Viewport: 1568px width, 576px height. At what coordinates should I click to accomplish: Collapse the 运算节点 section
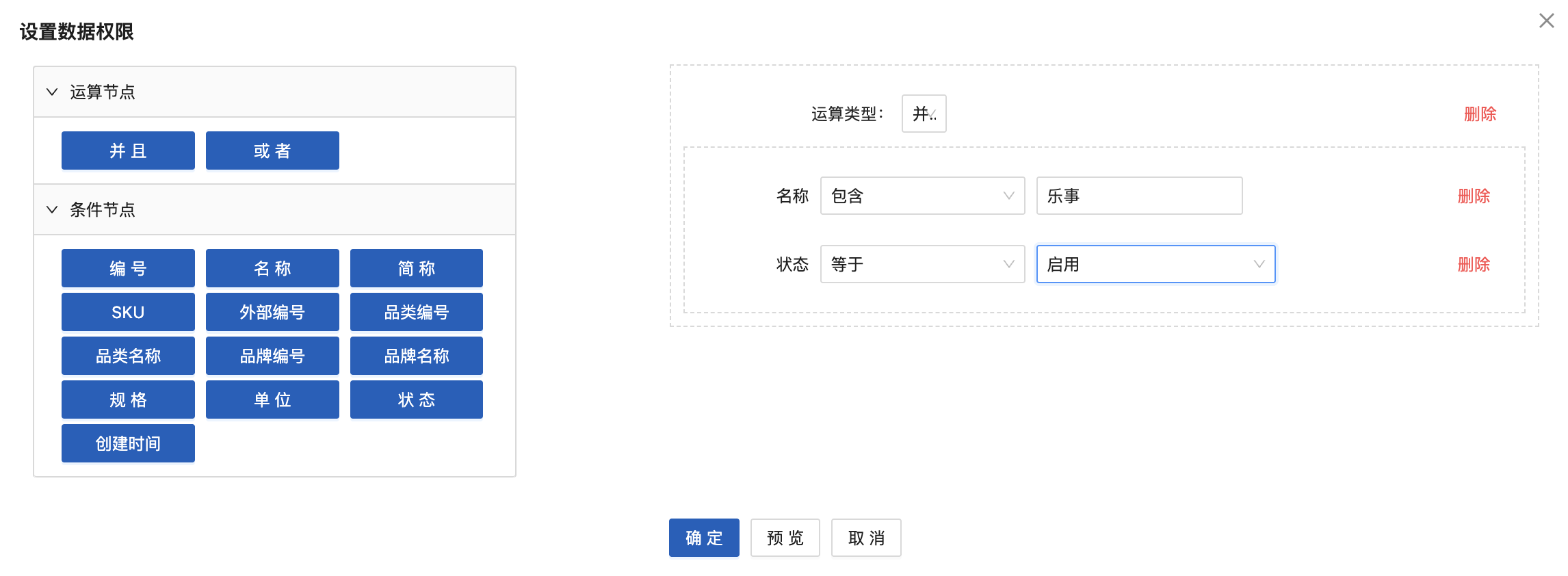pyautogui.click(x=52, y=92)
